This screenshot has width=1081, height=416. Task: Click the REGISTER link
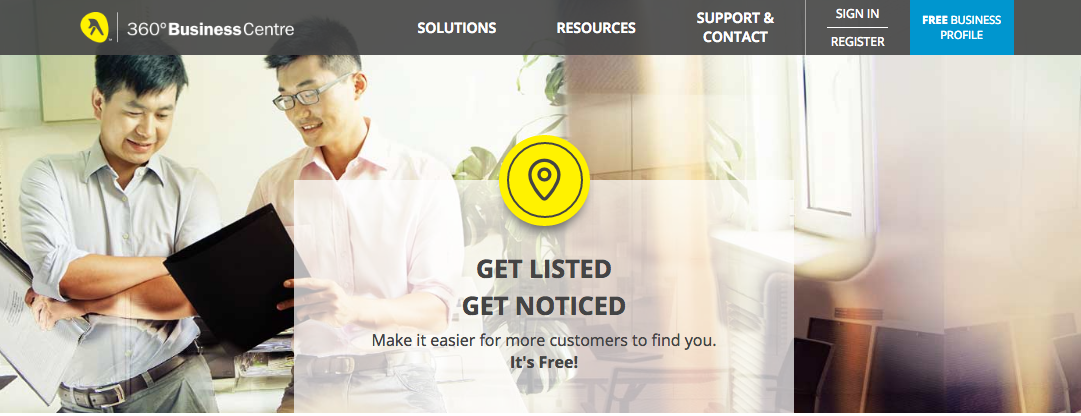tap(857, 42)
